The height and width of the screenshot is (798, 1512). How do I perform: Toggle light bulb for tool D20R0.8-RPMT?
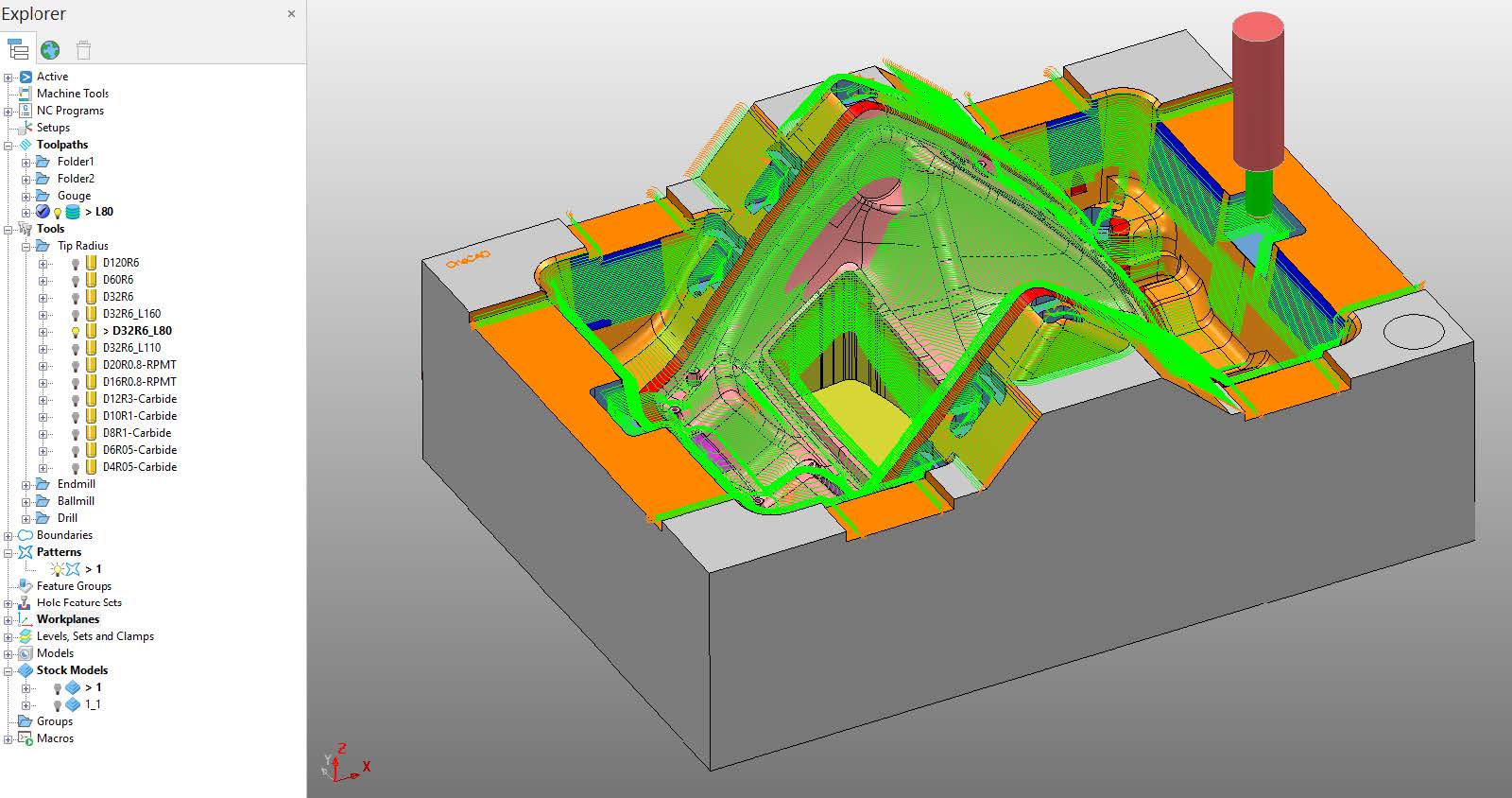(76, 366)
